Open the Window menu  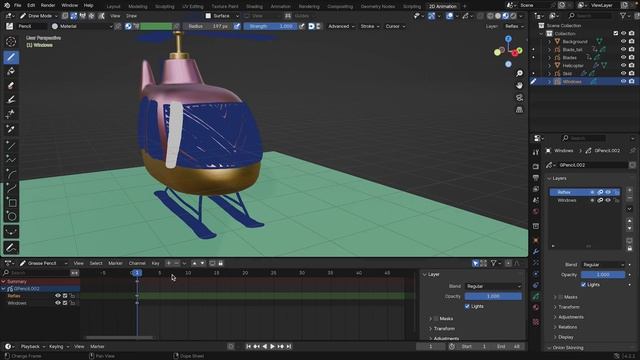[x=69, y=6]
